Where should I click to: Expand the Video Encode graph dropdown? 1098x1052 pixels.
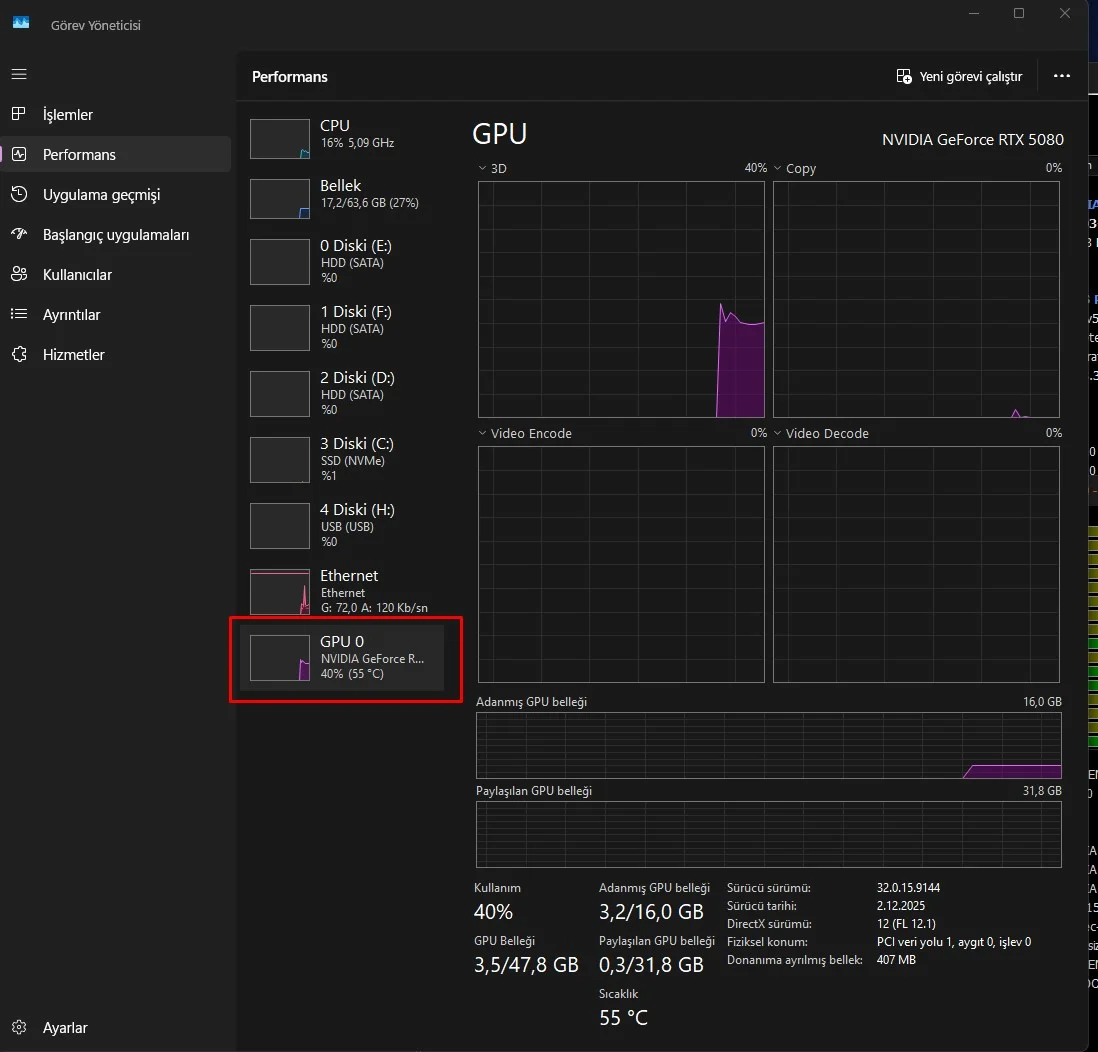tap(483, 434)
